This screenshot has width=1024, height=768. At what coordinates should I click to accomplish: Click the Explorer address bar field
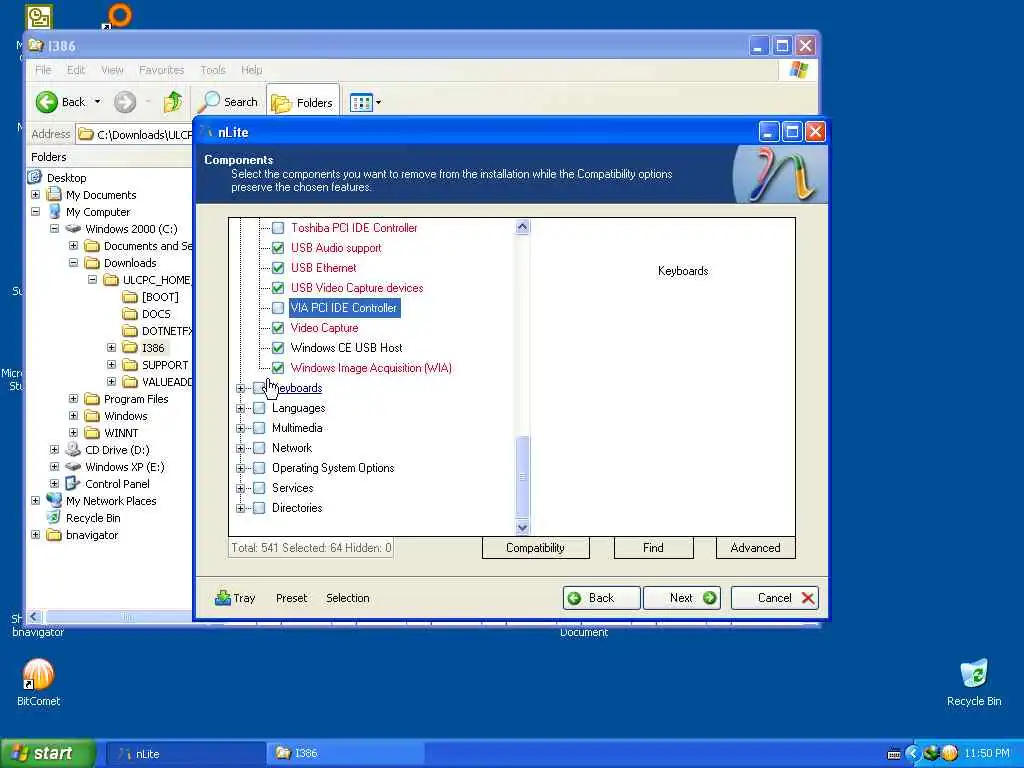[x=136, y=135]
